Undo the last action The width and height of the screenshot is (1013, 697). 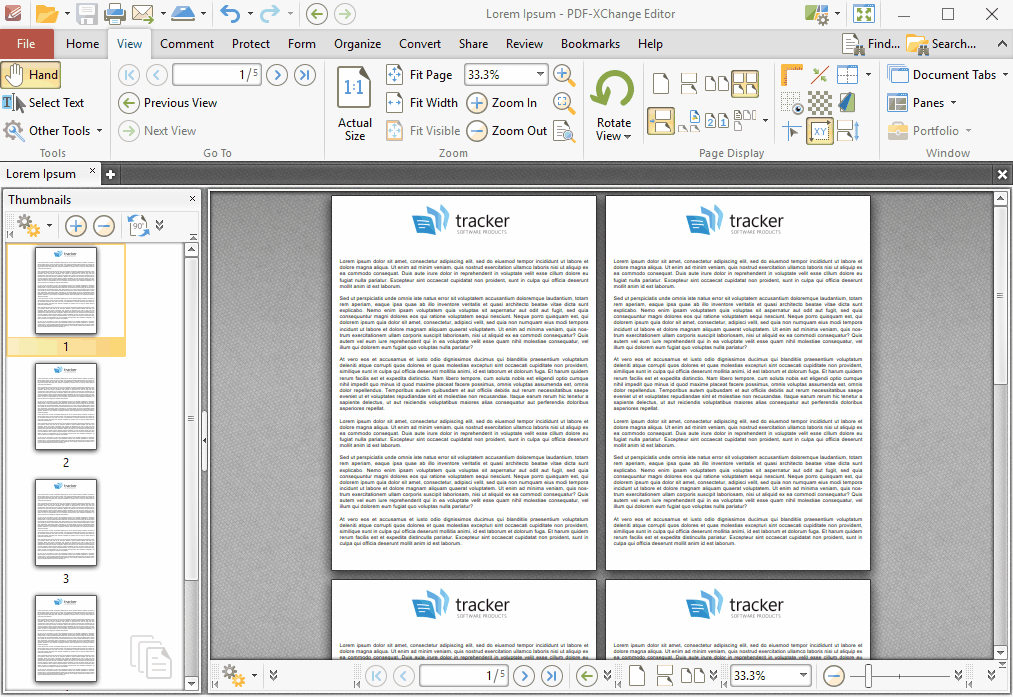click(x=230, y=14)
